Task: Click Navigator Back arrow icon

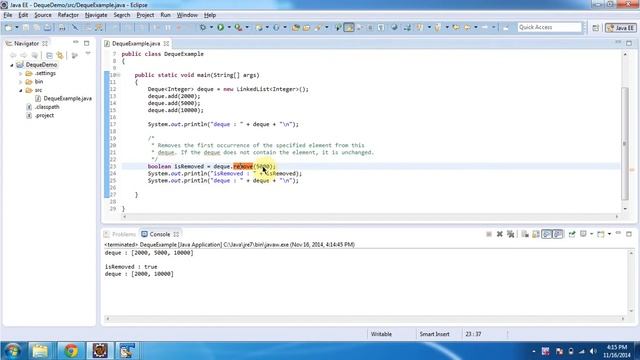Action: [13, 55]
